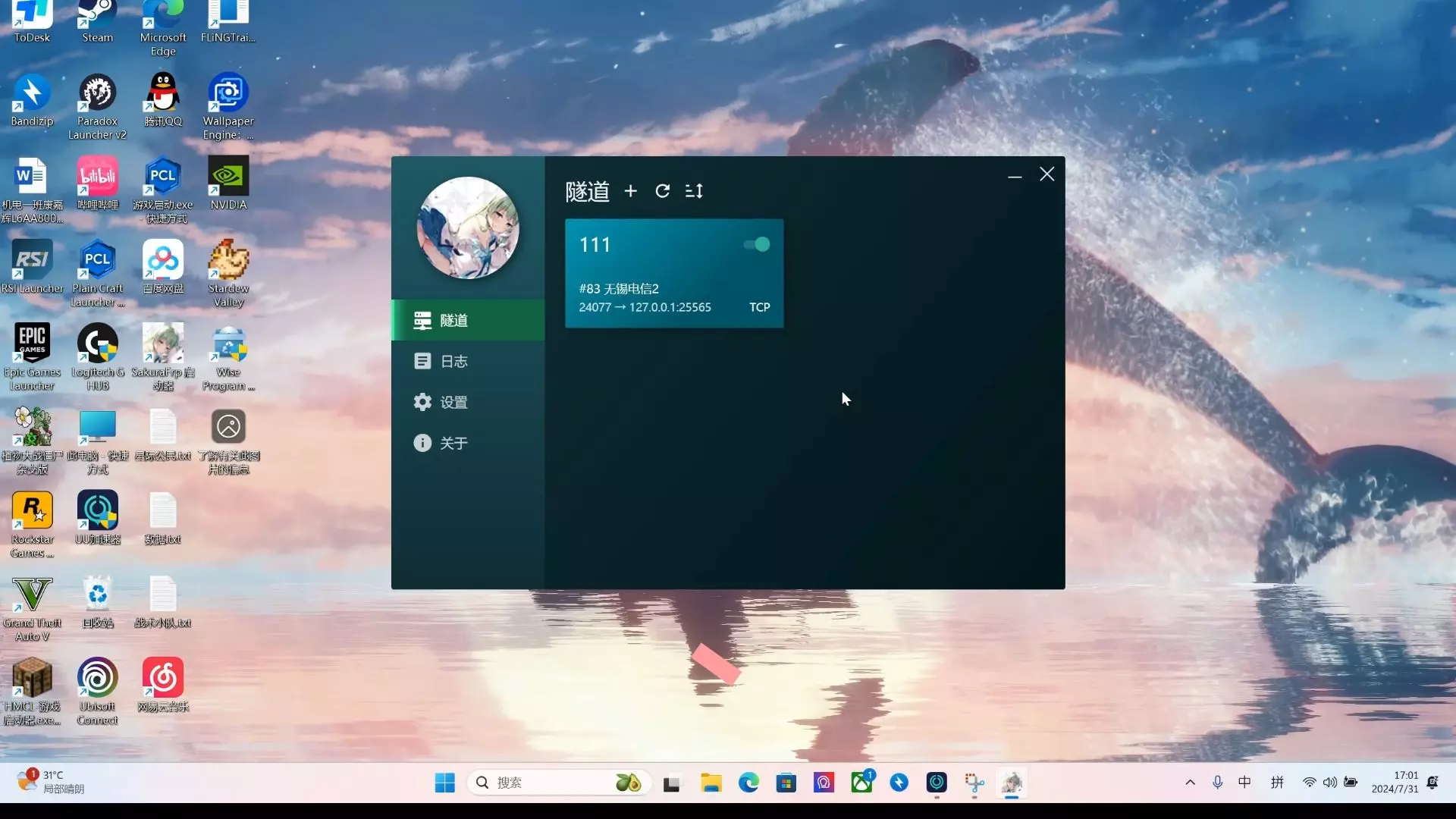
Task: Open the Microsoft Store taskbar icon
Action: coord(786,783)
